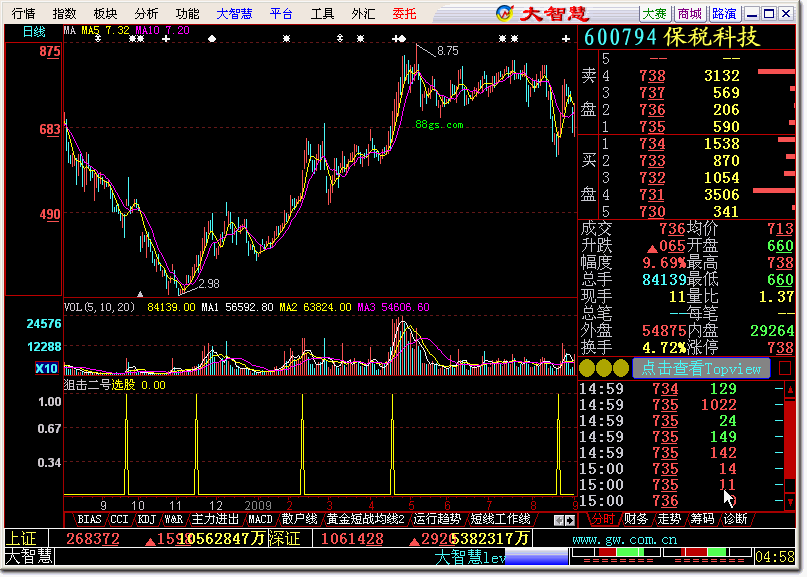Switch to the 主力进出 indicator tab
Viewport: 807px width, 577px height.
(215, 519)
